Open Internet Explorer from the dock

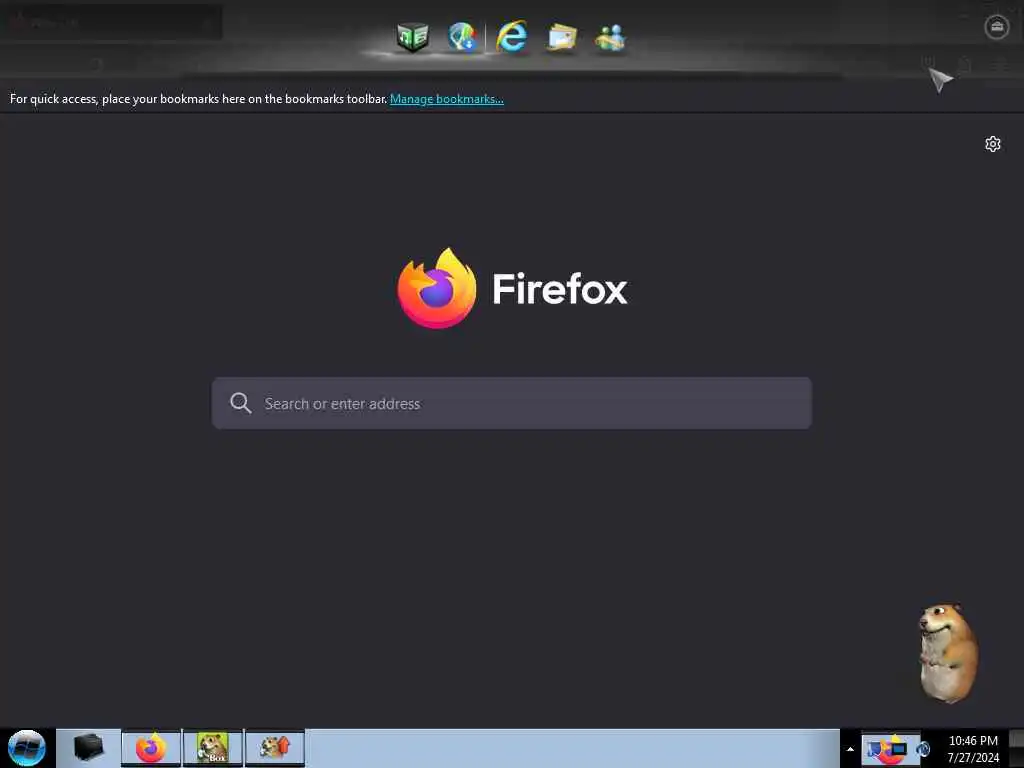(x=511, y=37)
